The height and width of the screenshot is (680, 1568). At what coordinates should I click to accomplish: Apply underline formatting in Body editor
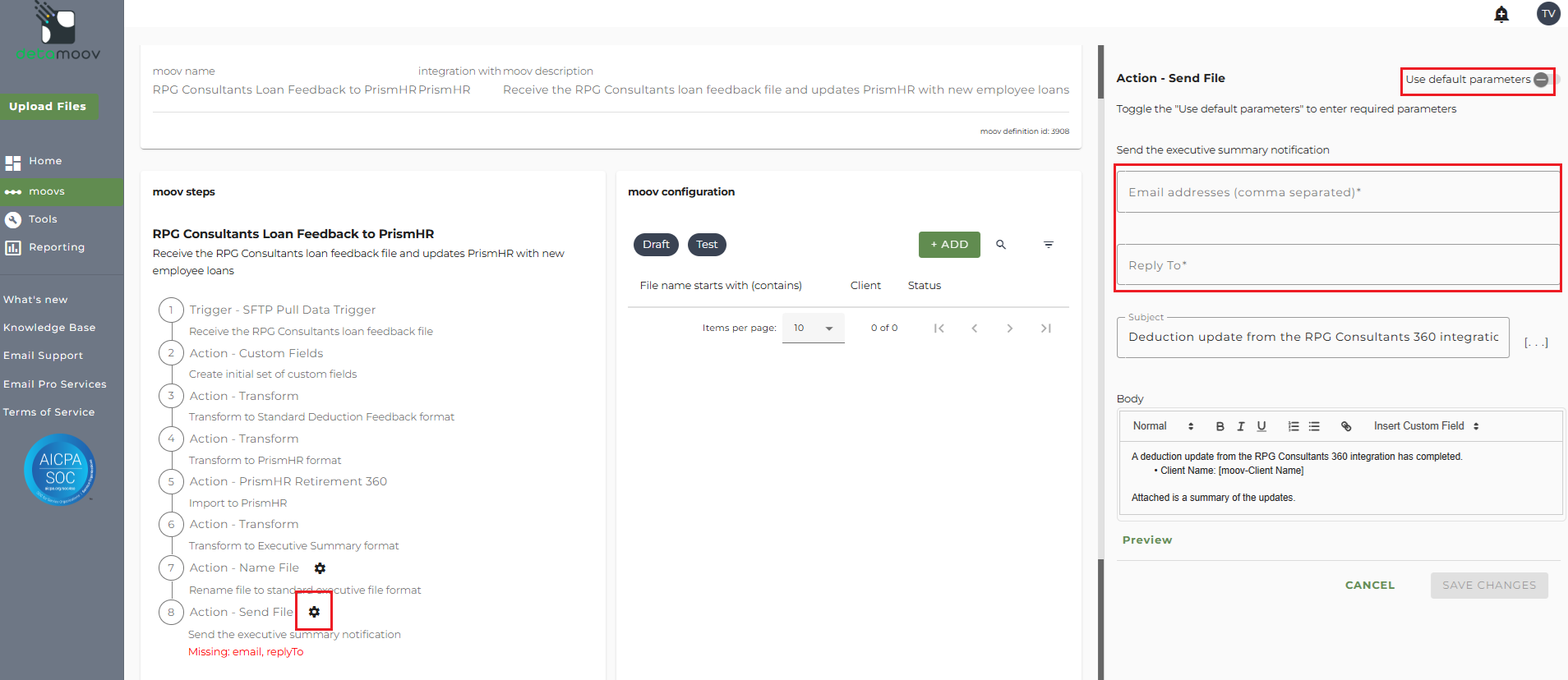(x=1261, y=426)
